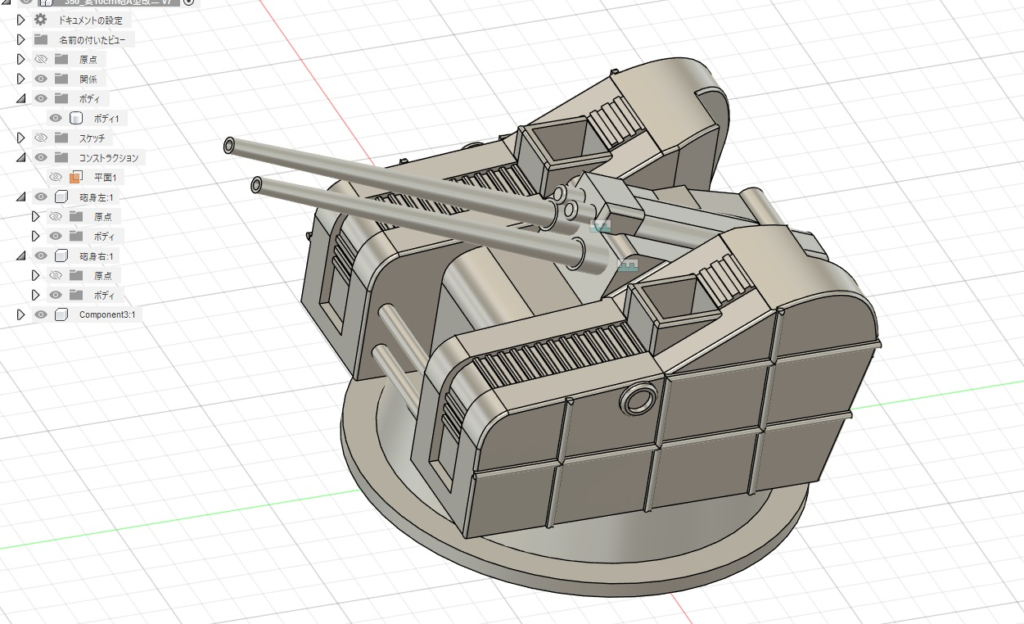Click the joint marker icon in the viewport
Screen dimensions: 1024x624
pyautogui.click(x=600, y=225)
